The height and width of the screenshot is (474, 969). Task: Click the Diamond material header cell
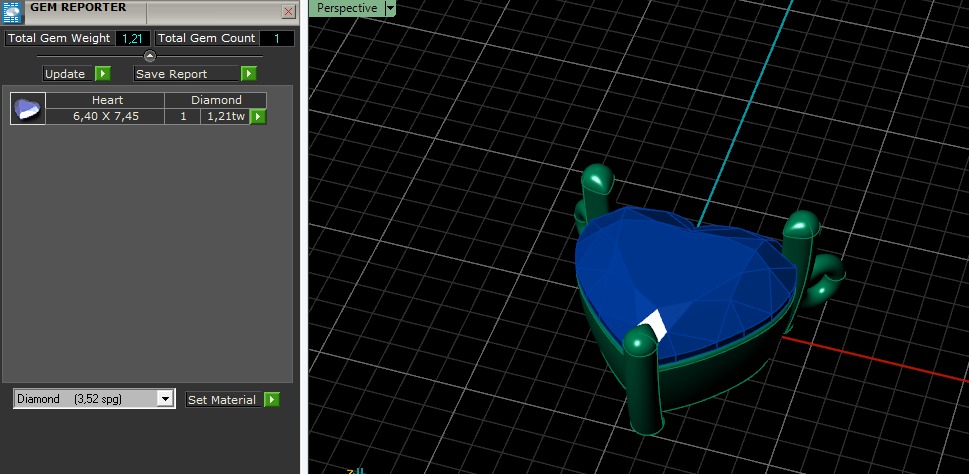click(x=216, y=100)
